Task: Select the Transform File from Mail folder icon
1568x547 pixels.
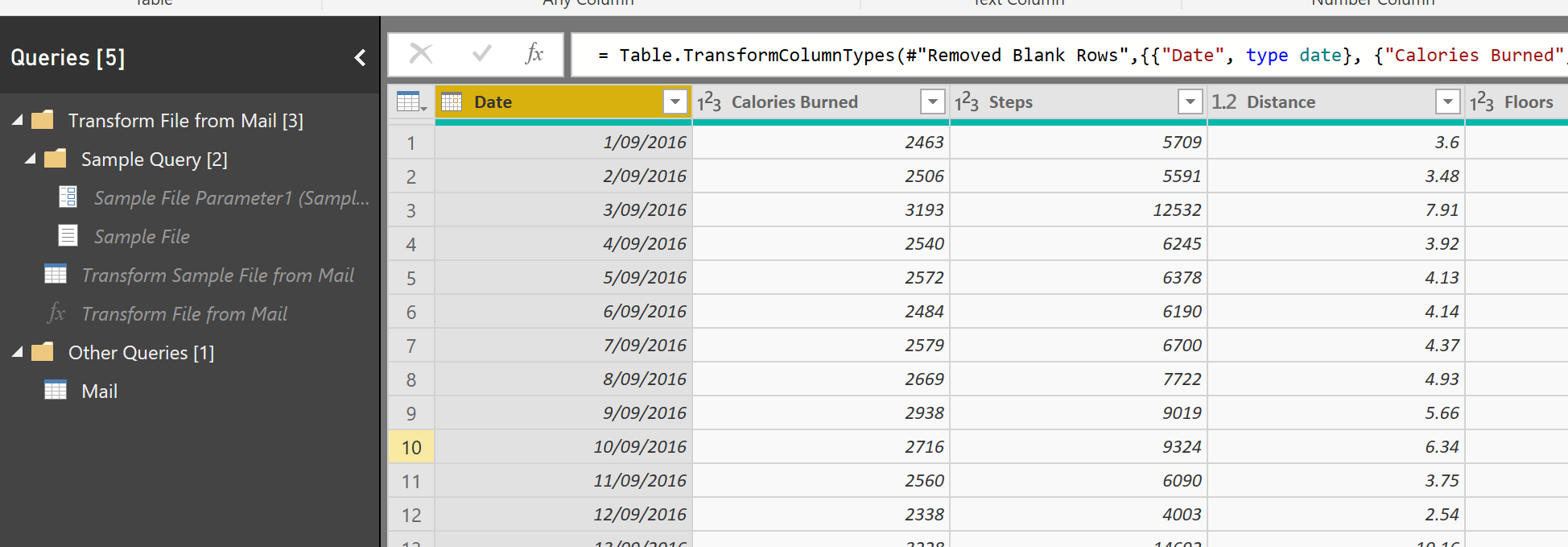Action: click(42, 120)
